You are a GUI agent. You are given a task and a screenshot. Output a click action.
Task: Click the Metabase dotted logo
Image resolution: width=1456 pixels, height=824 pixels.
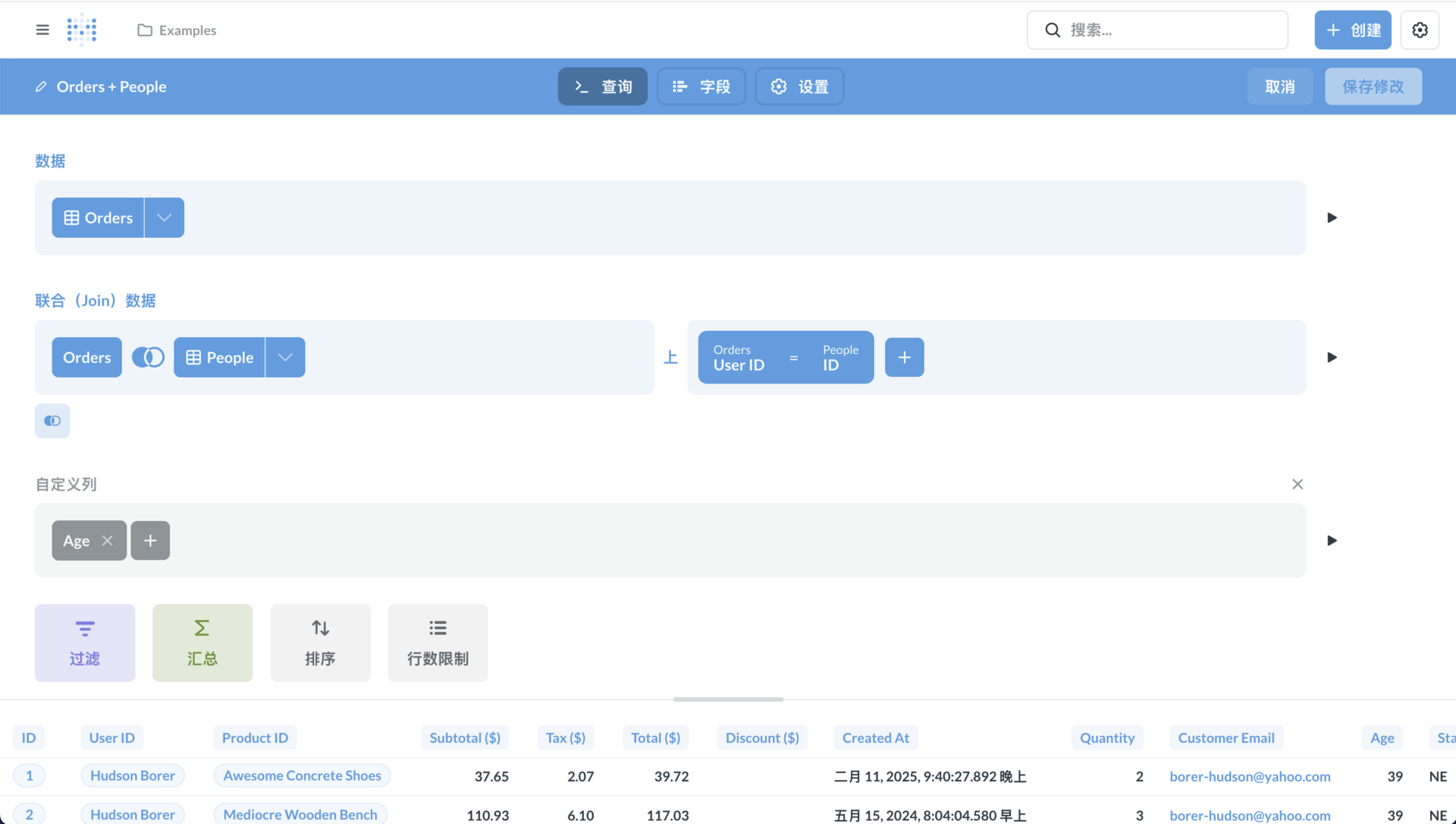tap(82, 30)
